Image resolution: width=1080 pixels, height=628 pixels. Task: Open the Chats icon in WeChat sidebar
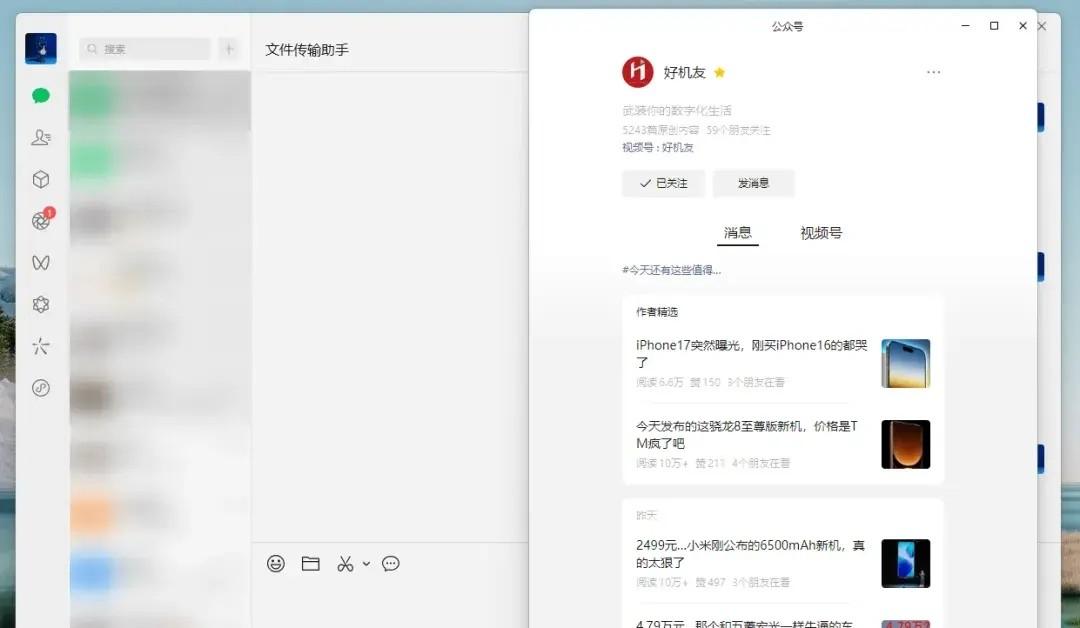click(x=41, y=96)
